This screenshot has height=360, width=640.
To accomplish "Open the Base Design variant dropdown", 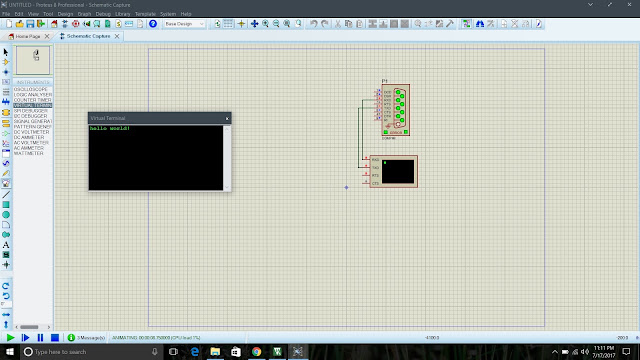I will pyautogui.click(x=184, y=24).
